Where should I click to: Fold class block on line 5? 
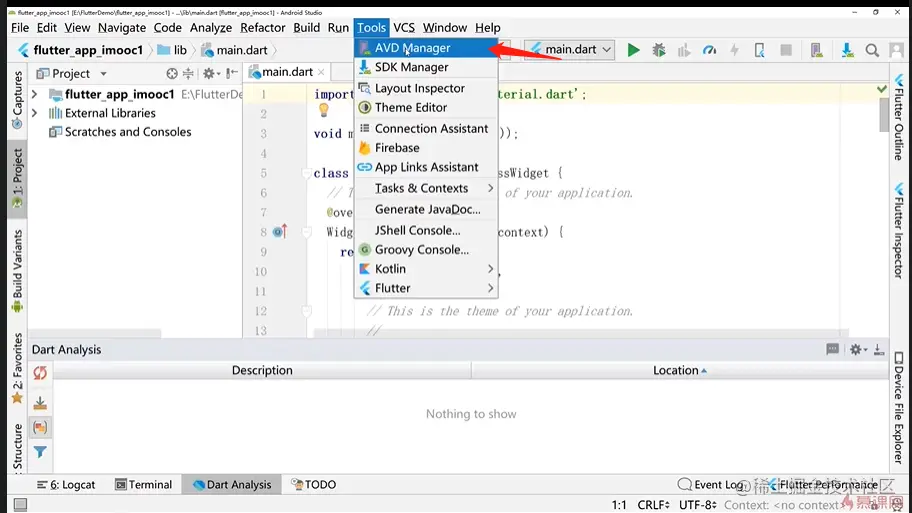coord(306,173)
